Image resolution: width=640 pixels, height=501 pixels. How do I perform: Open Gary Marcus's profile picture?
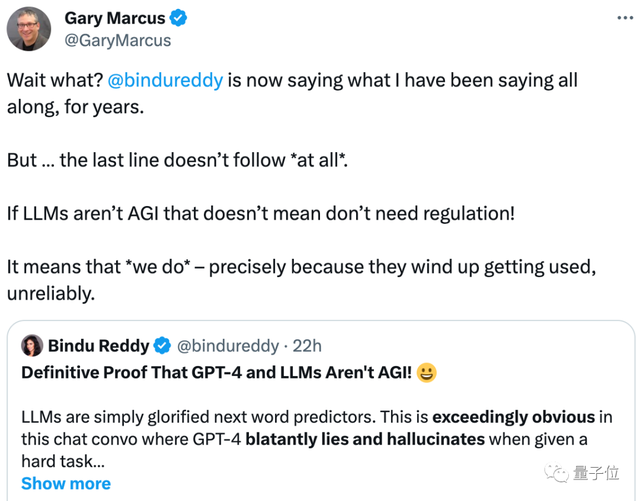pos(29,29)
